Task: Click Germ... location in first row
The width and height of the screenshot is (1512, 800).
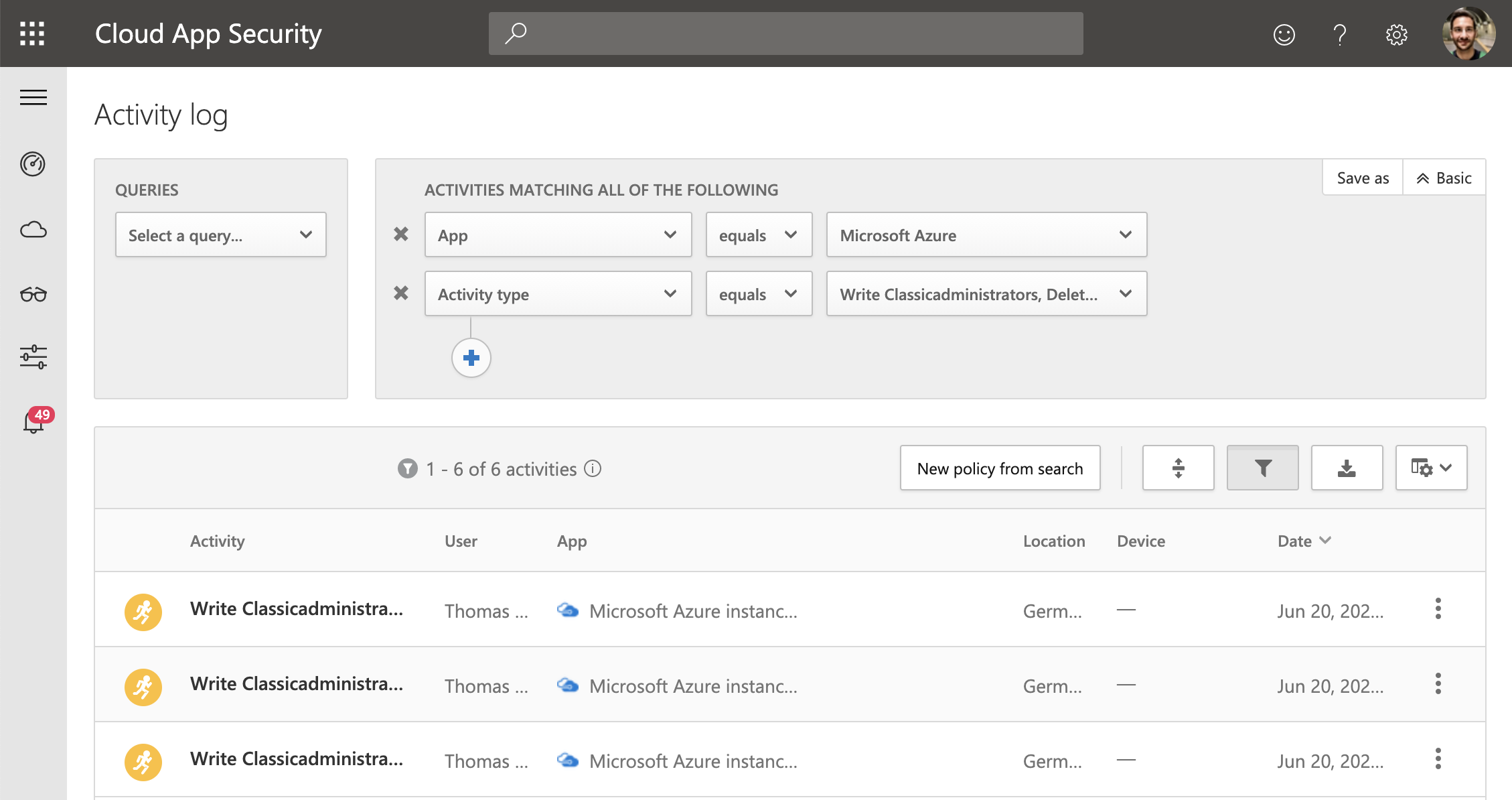Action: 1052,610
